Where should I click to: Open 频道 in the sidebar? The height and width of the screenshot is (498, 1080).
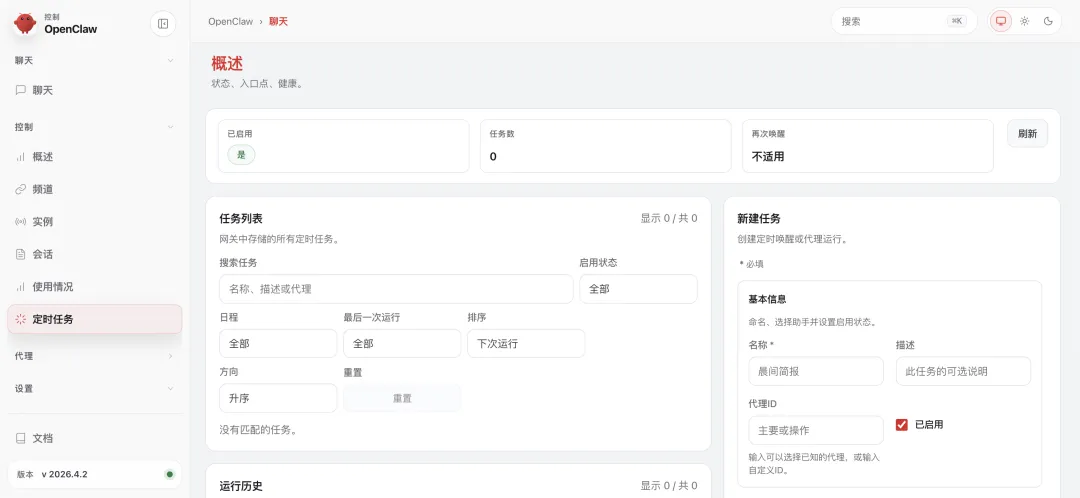tap(95, 189)
